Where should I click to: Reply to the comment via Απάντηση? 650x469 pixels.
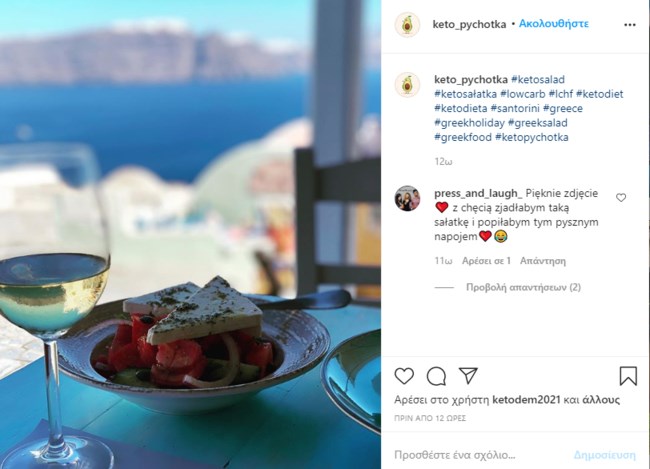[543, 261]
